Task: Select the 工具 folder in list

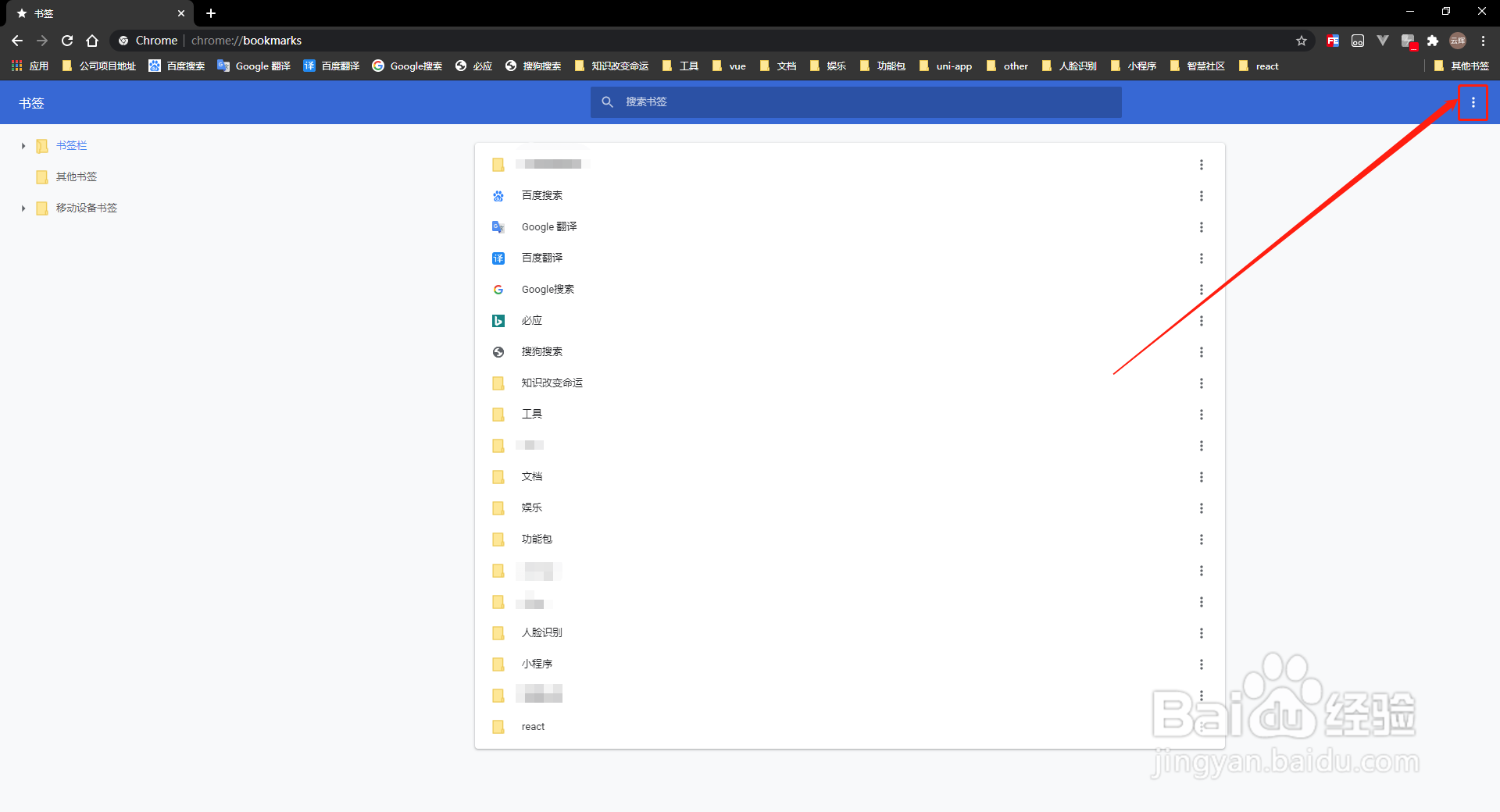Action: tap(849, 415)
